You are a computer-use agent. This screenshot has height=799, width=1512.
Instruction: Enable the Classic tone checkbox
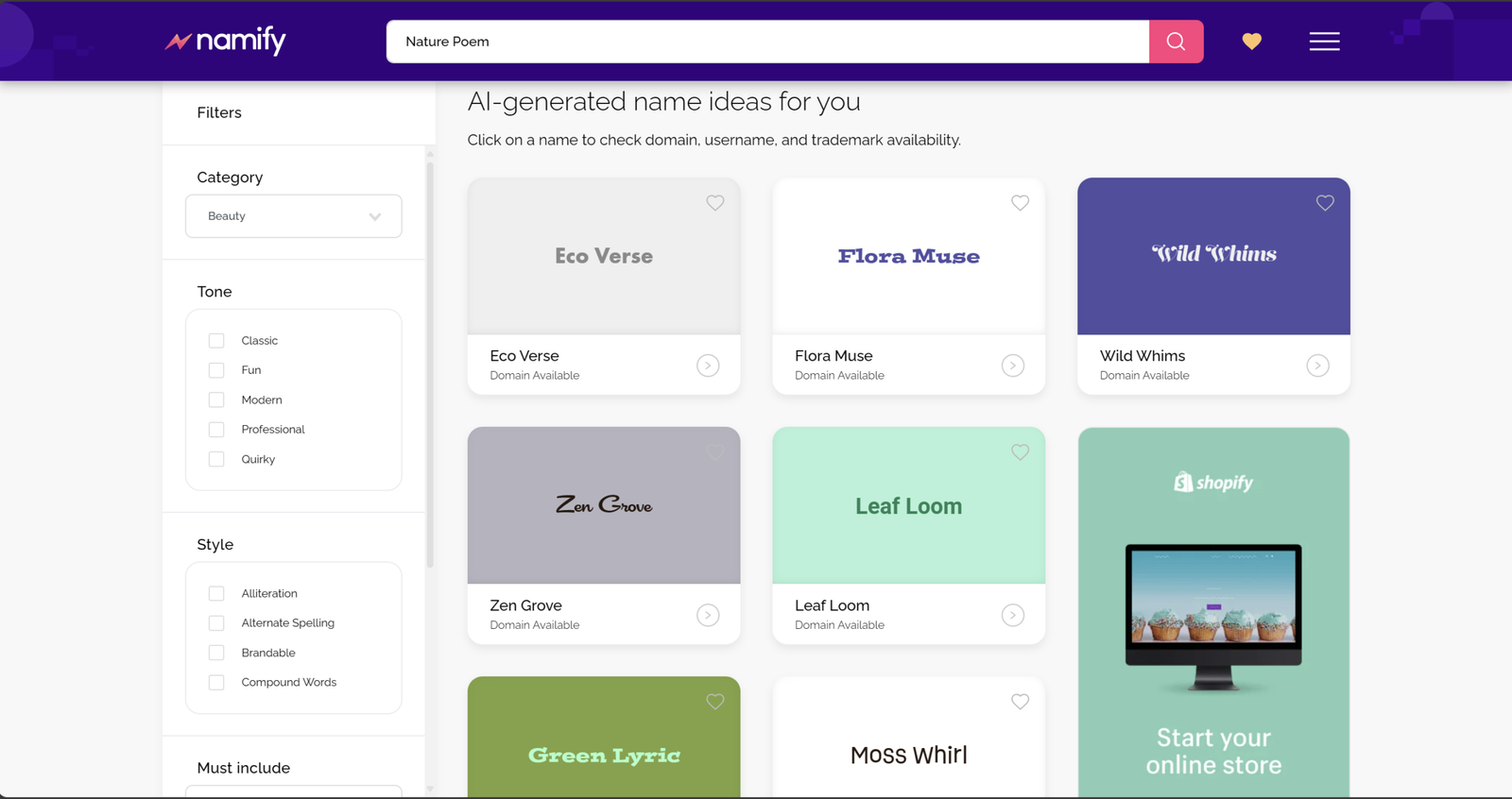pos(216,340)
